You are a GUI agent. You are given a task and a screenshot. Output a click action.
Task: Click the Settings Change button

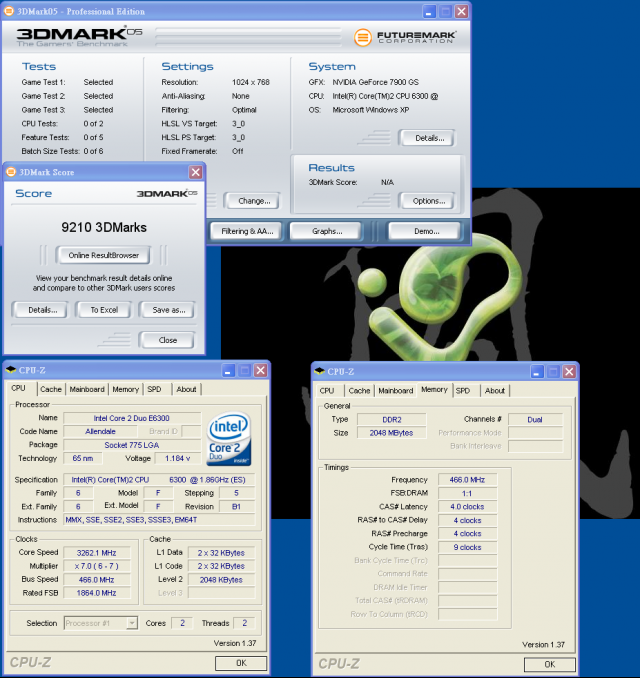pos(252,201)
